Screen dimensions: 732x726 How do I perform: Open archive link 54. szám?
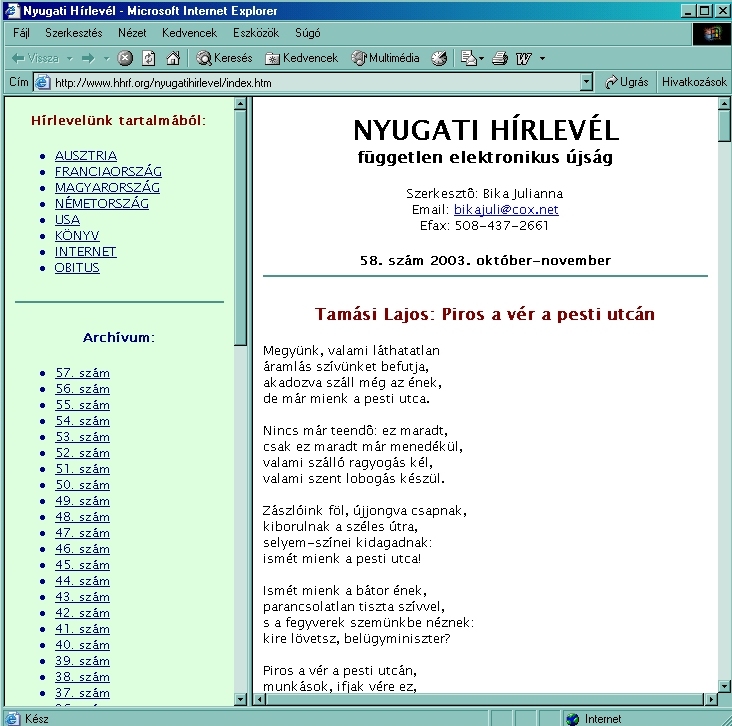[83, 421]
